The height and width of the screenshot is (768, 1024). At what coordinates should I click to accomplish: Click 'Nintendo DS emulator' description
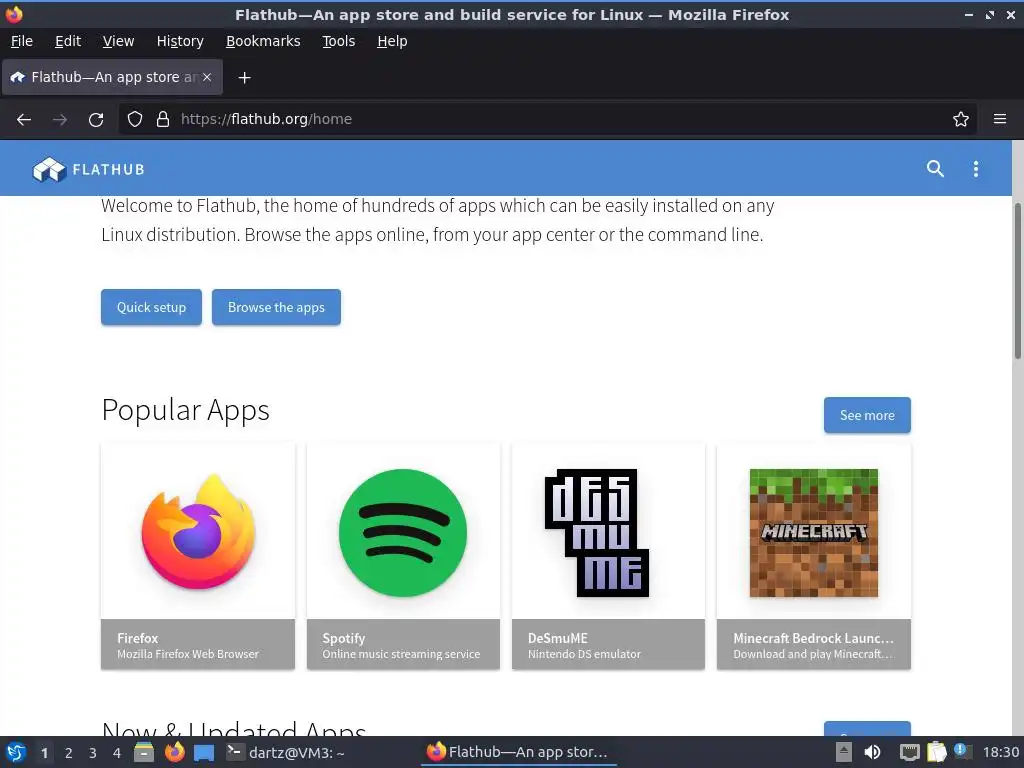tap(584, 654)
